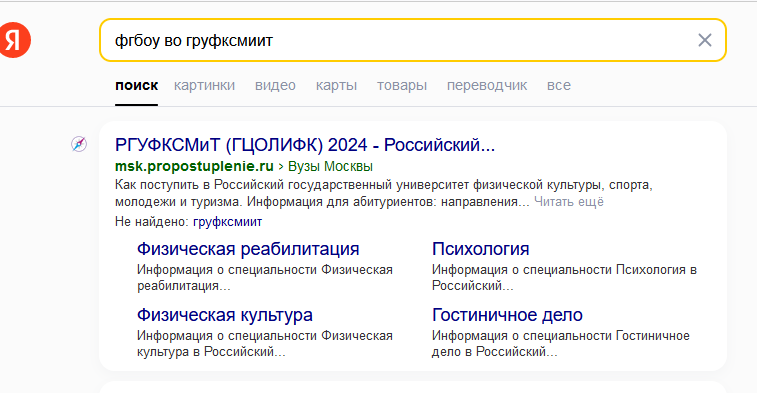The height and width of the screenshot is (393, 757).
Task: Expand the все services menu
Action: coord(559,85)
